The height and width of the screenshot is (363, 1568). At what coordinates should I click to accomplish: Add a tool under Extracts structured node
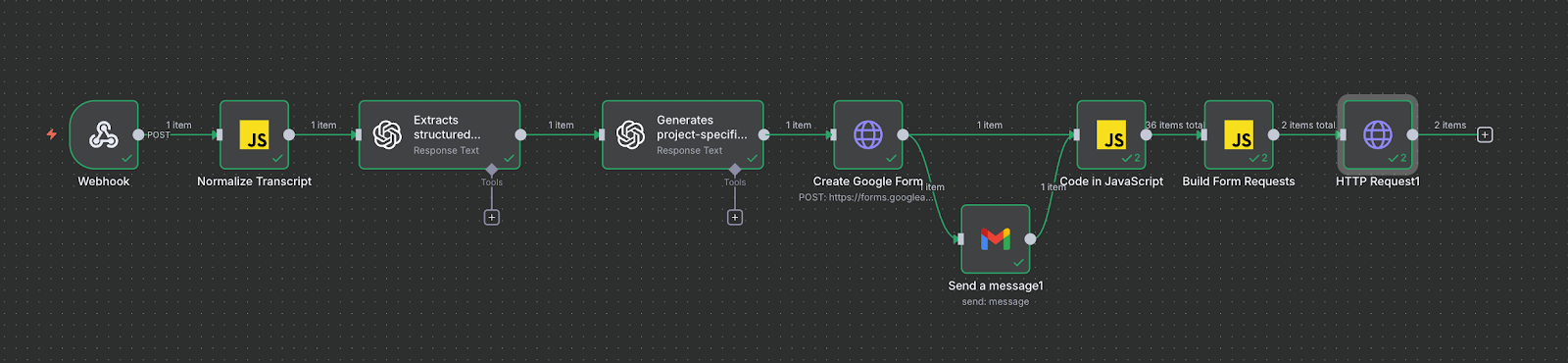pyautogui.click(x=492, y=217)
